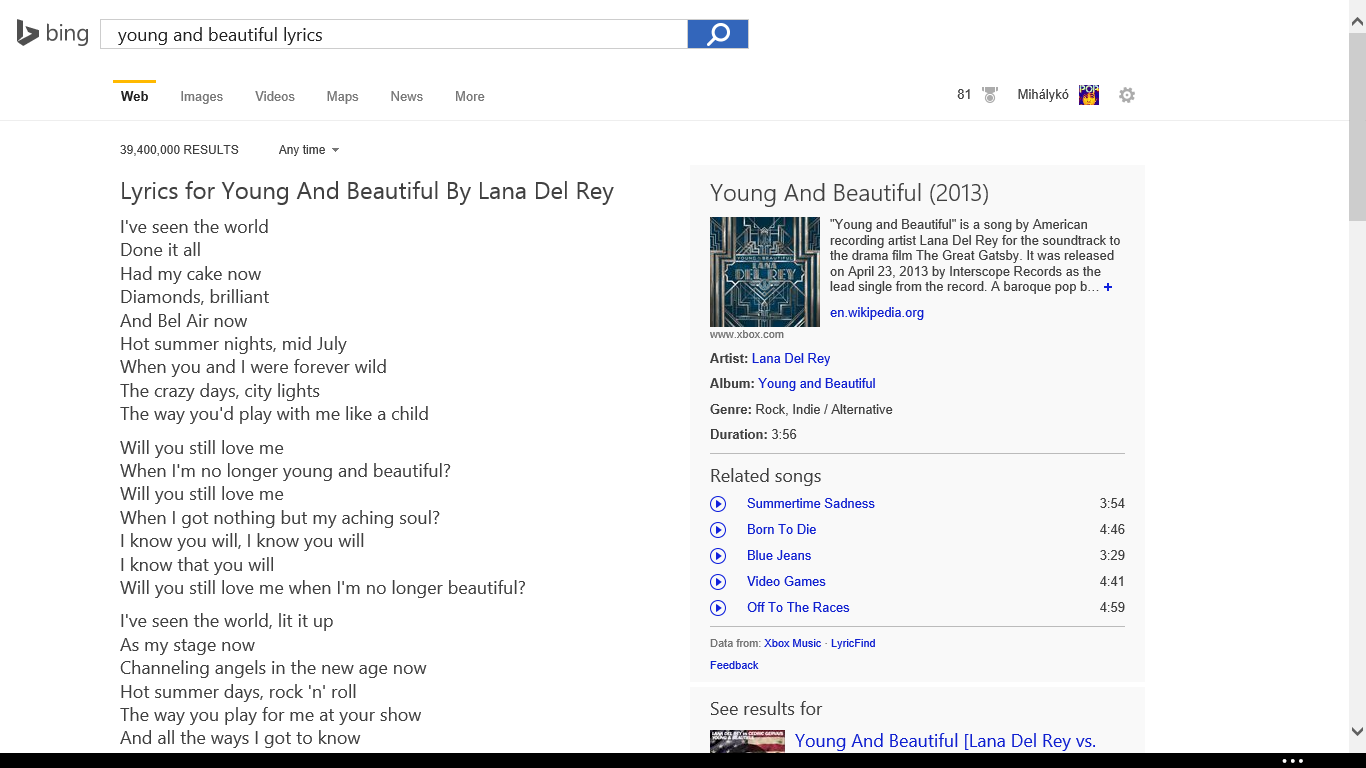Click the Genre: Rock, Indie / Alternative text

point(801,410)
